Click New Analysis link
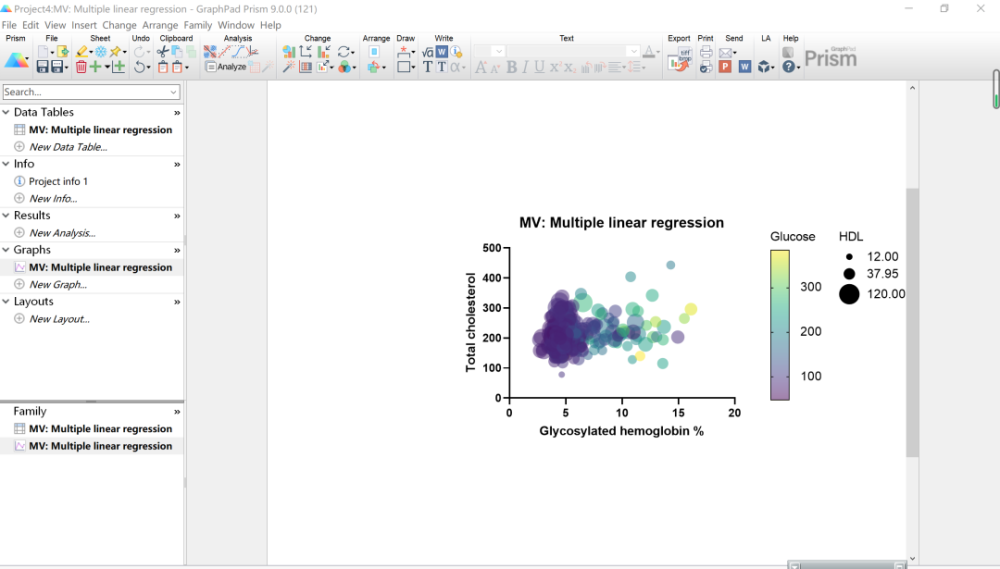 tap(62, 233)
